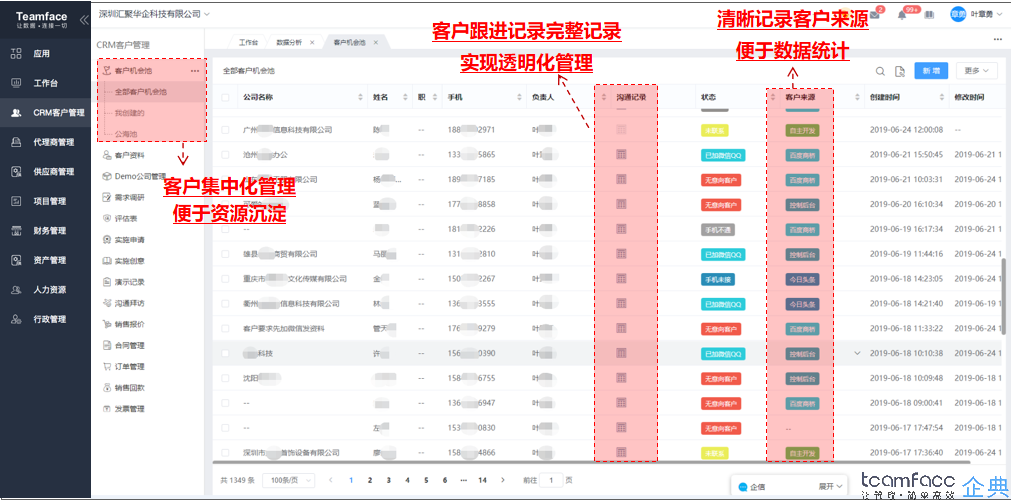Check the 衢州 信息科技有限公司 row checkbox
The width and height of the screenshot is (1011, 500).
click(x=225, y=304)
